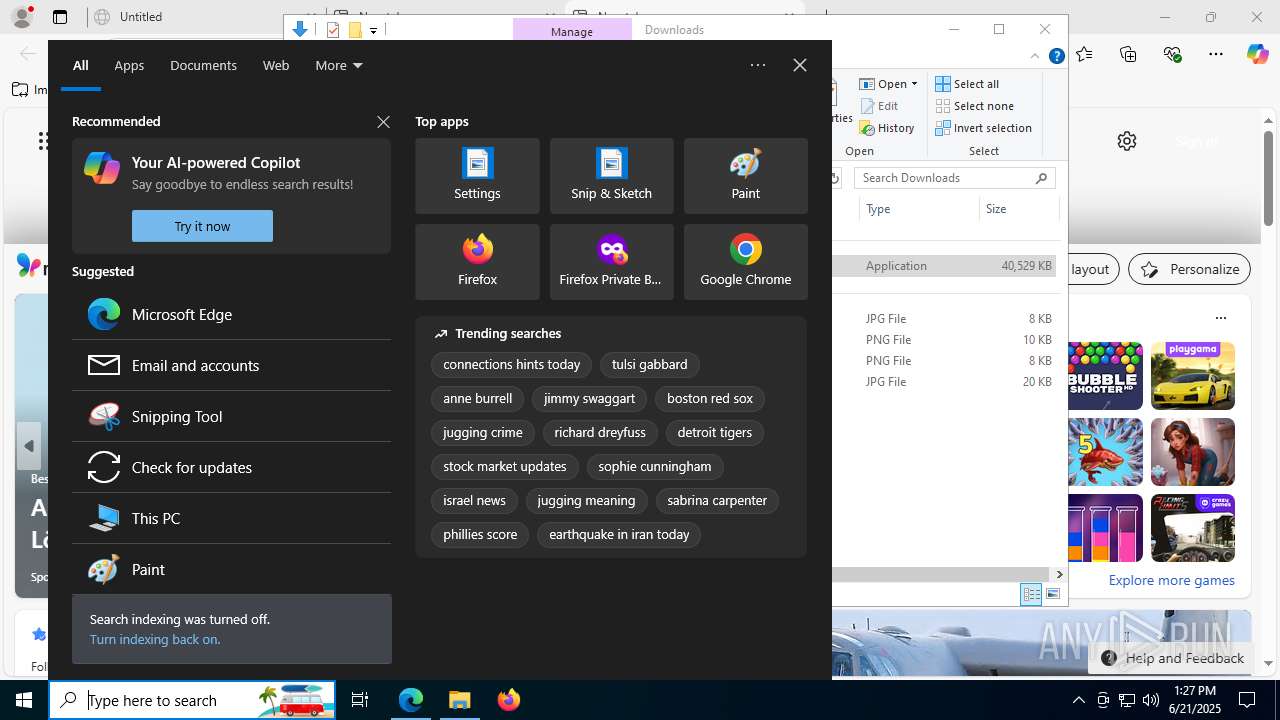Screen dimensions: 1280x720
Task: Search trending connections hints today
Action: coord(511,364)
